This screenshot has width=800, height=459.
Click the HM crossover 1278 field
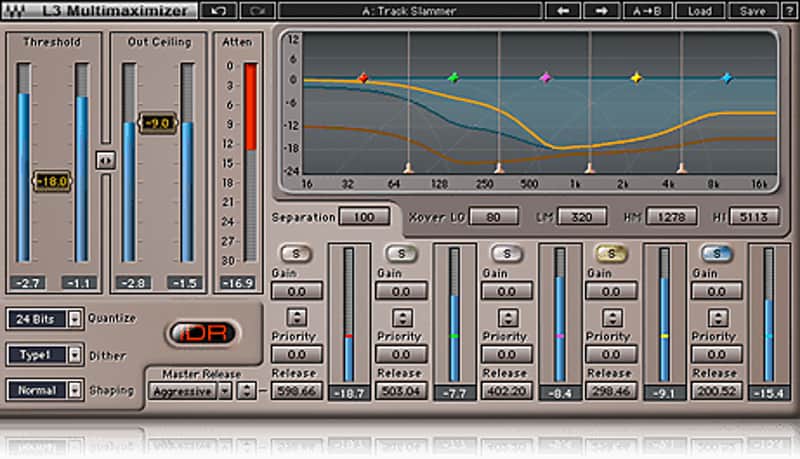click(x=671, y=217)
